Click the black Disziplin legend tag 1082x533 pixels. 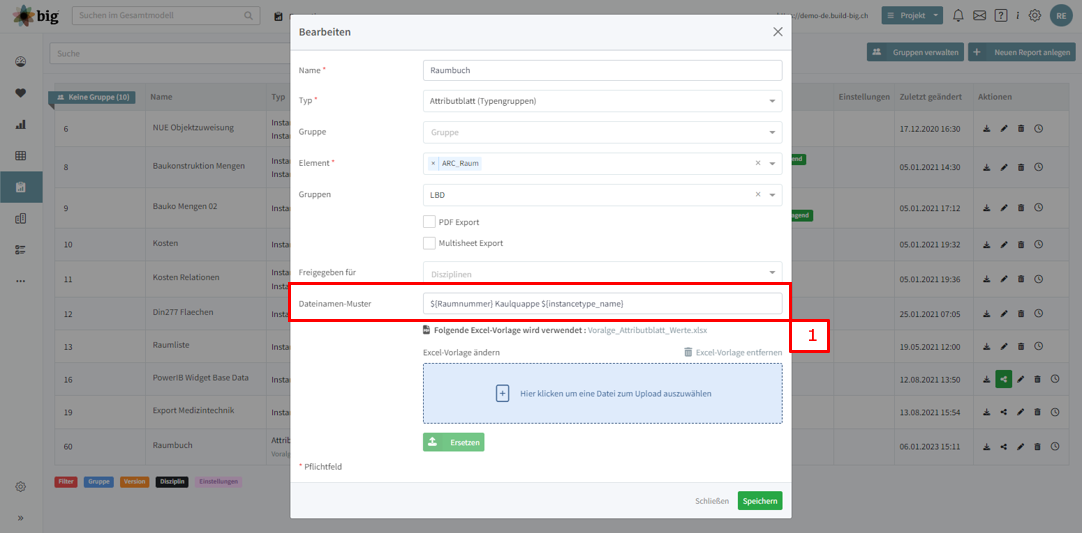point(173,481)
